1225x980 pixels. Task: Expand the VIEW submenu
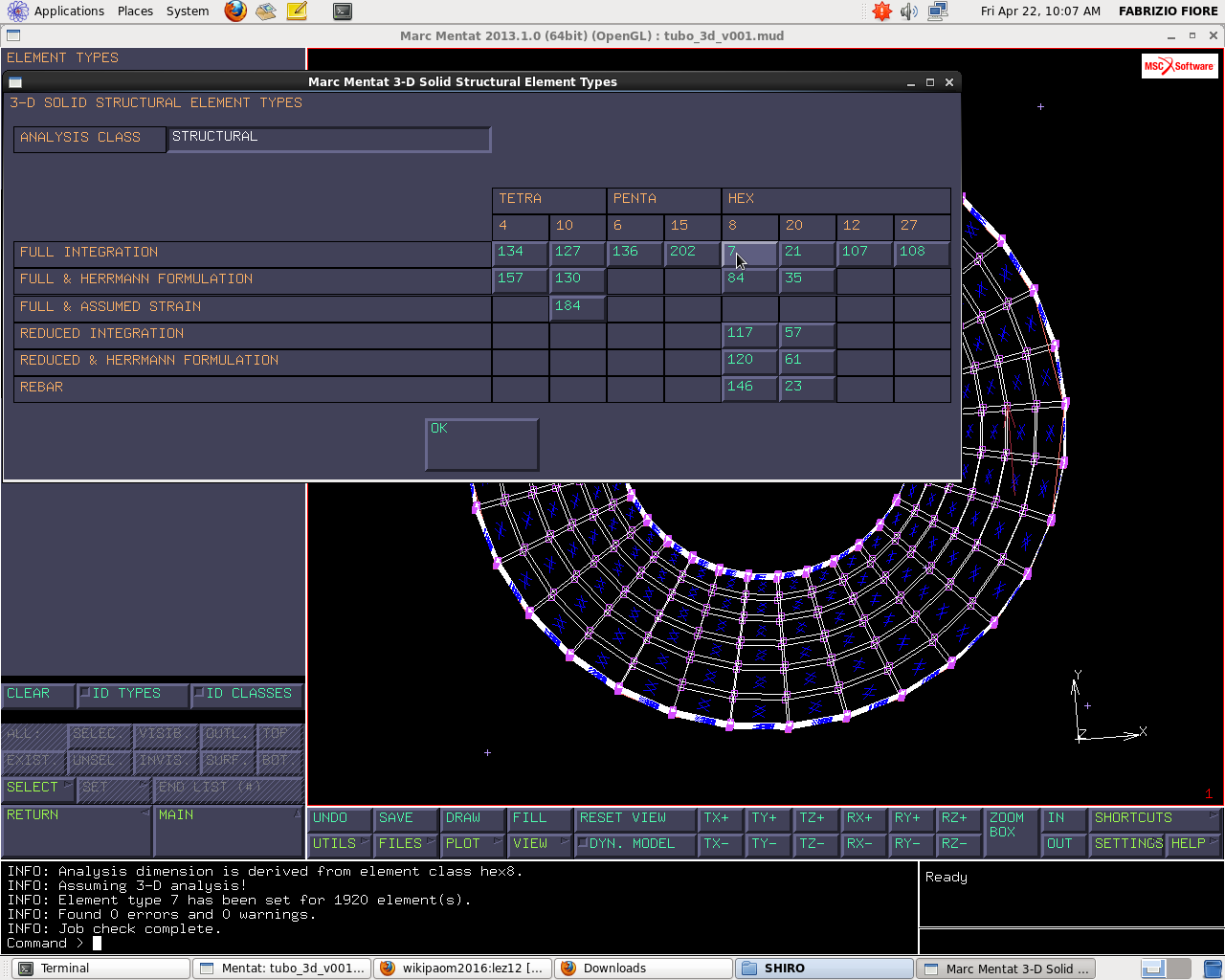(x=539, y=844)
